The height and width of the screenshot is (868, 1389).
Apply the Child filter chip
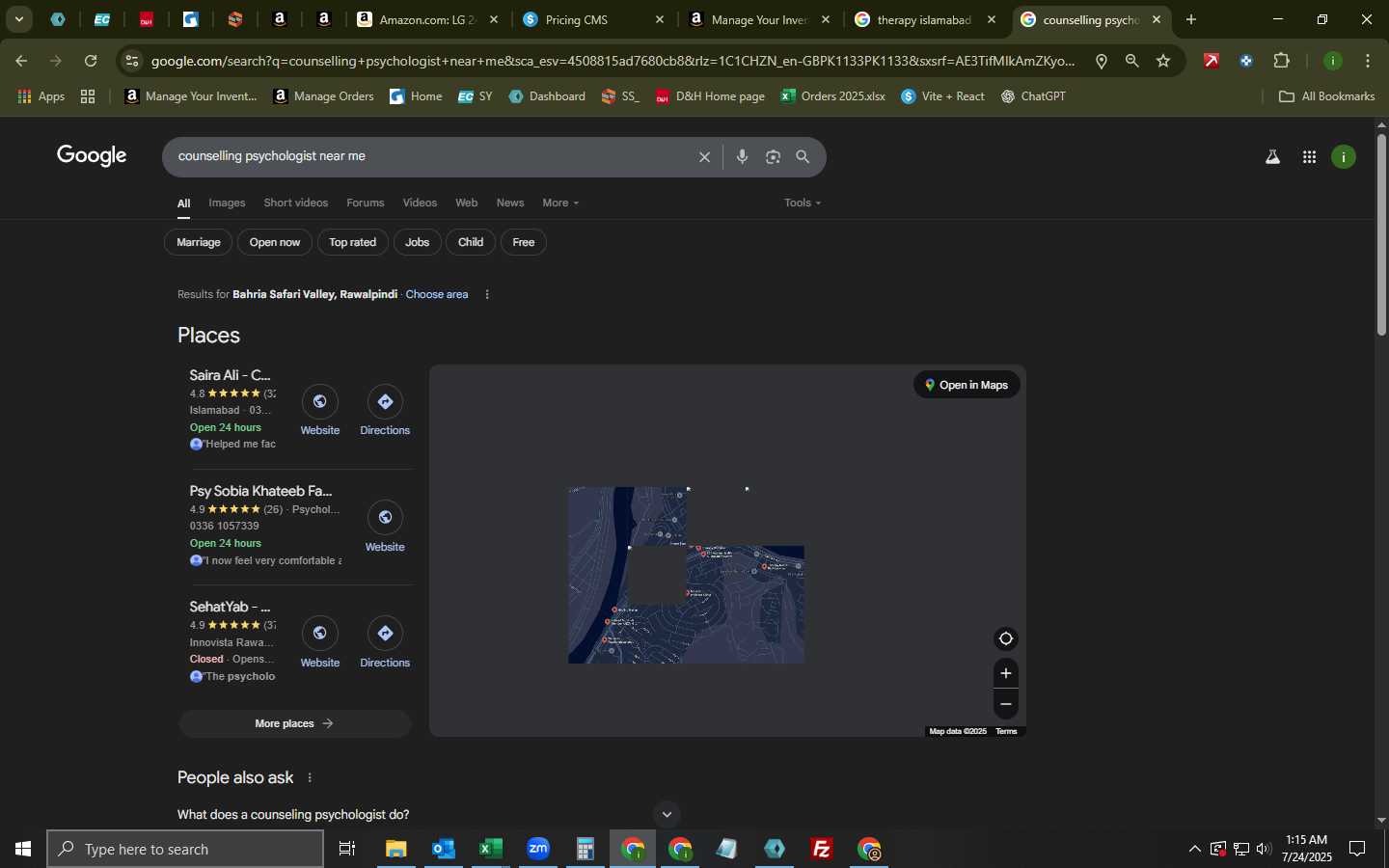[471, 242]
